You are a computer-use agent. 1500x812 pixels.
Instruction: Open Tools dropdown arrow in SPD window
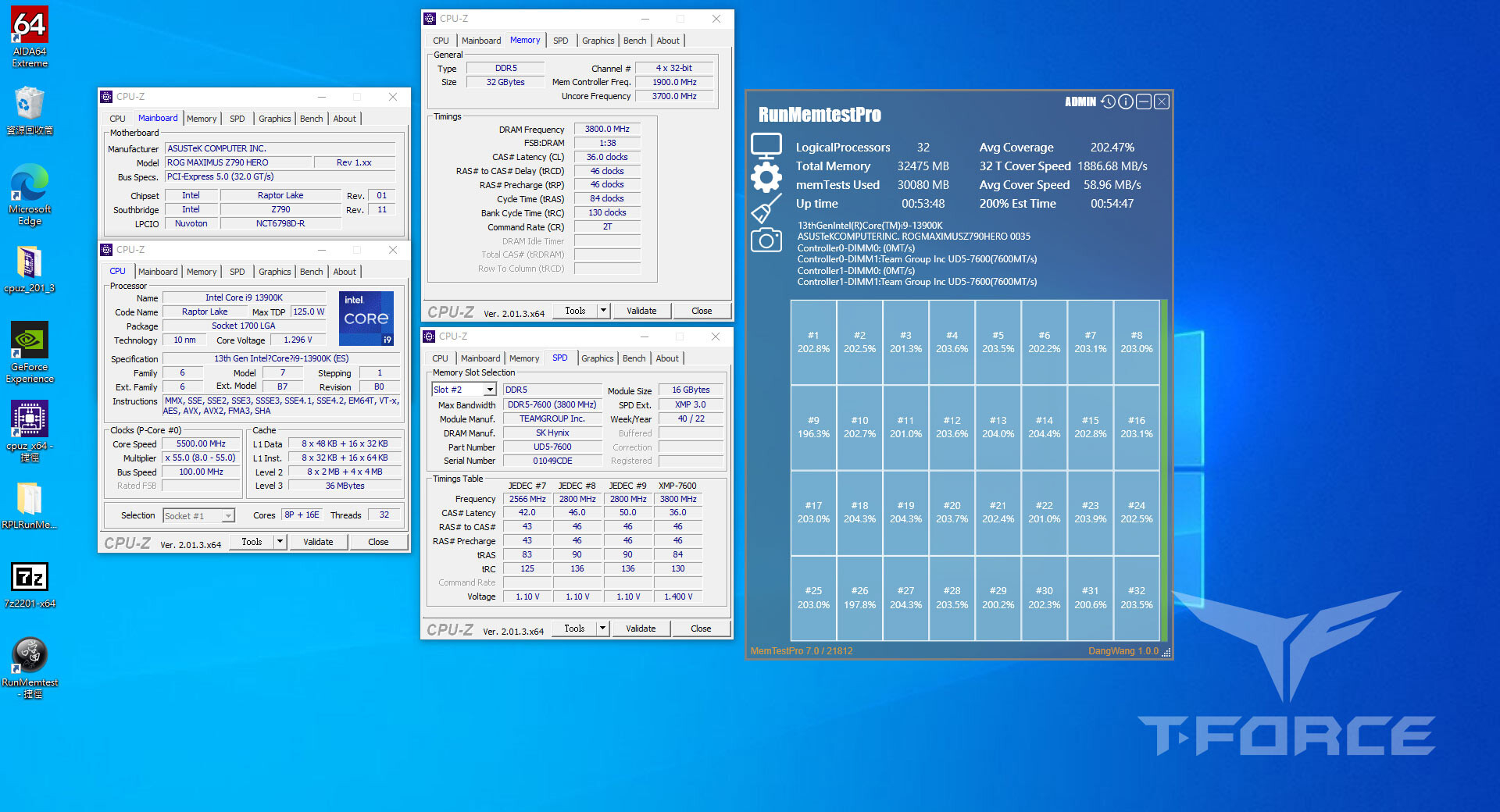tap(602, 629)
